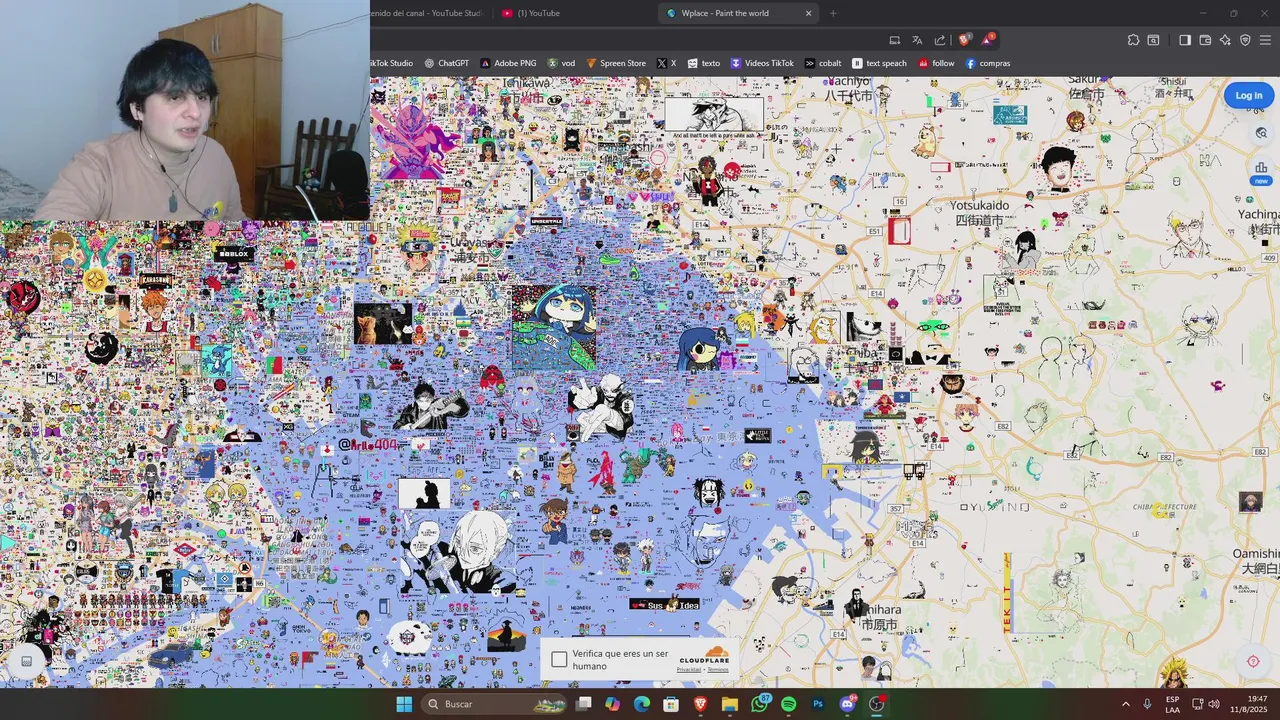Toggle the browser sidebar panel
The height and width of the screenshot is (720, 1280).
(1185, 40)
